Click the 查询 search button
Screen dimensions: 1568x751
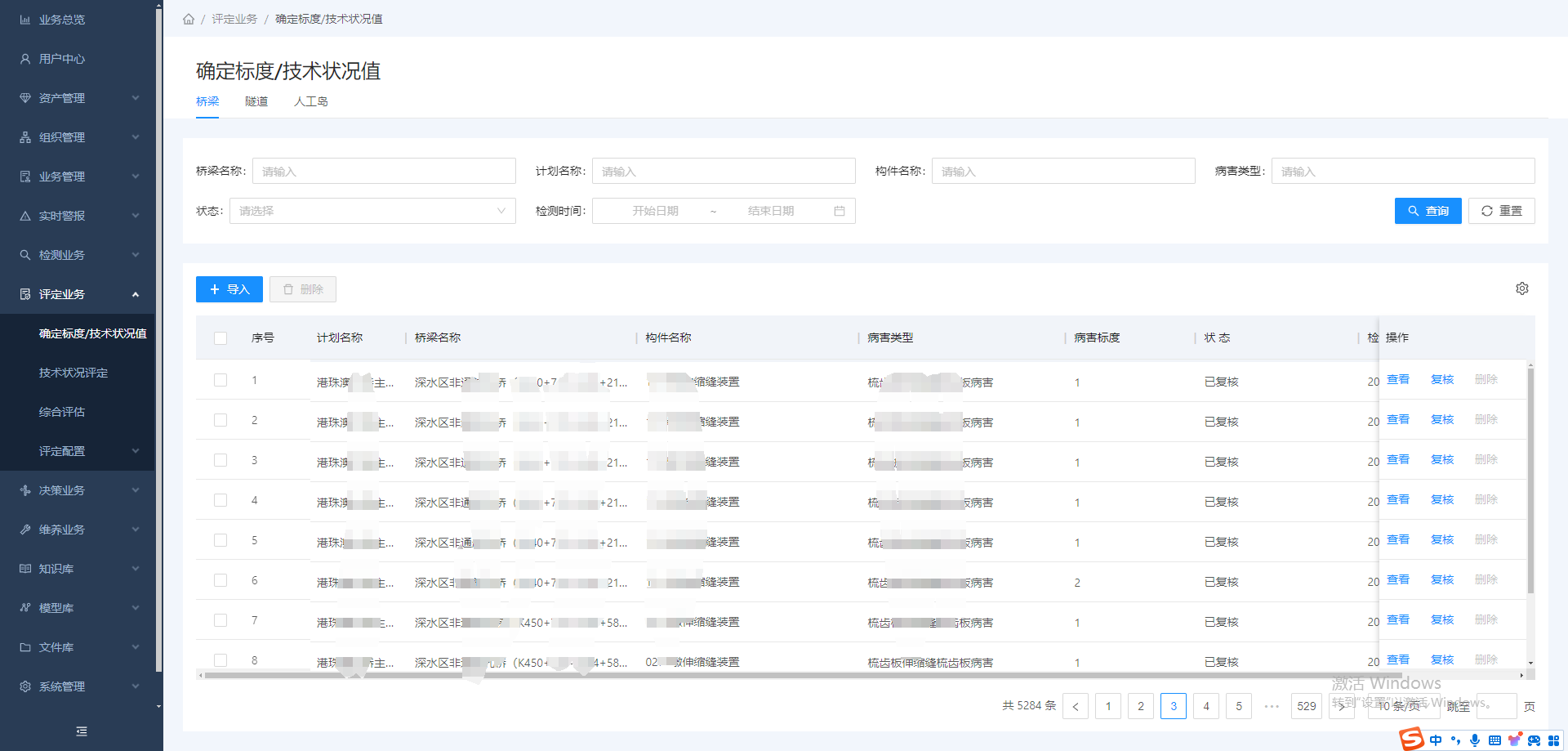tap(1428, 211)
